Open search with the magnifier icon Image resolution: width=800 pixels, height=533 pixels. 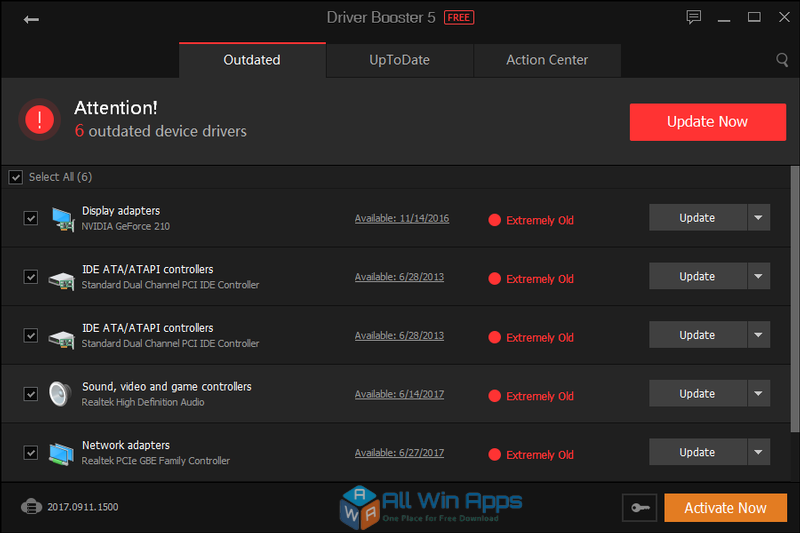pyautogui.click(x=782, y=60)
